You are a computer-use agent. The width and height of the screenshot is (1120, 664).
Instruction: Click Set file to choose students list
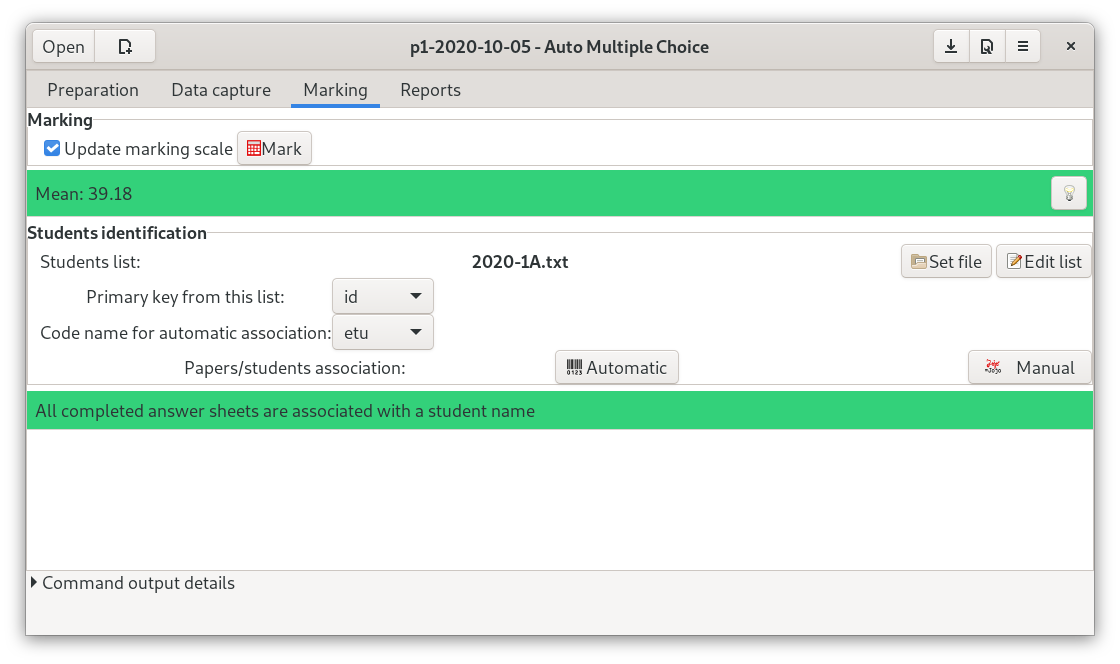coord(946,262)
